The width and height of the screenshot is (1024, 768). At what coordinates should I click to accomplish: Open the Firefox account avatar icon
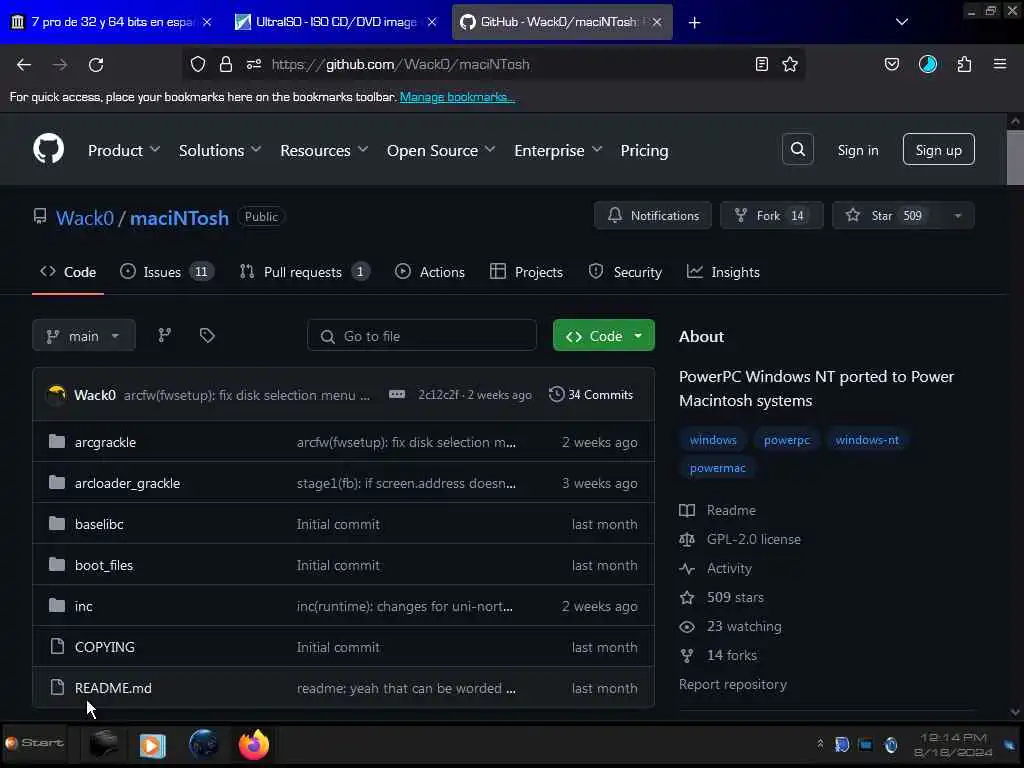927,64
